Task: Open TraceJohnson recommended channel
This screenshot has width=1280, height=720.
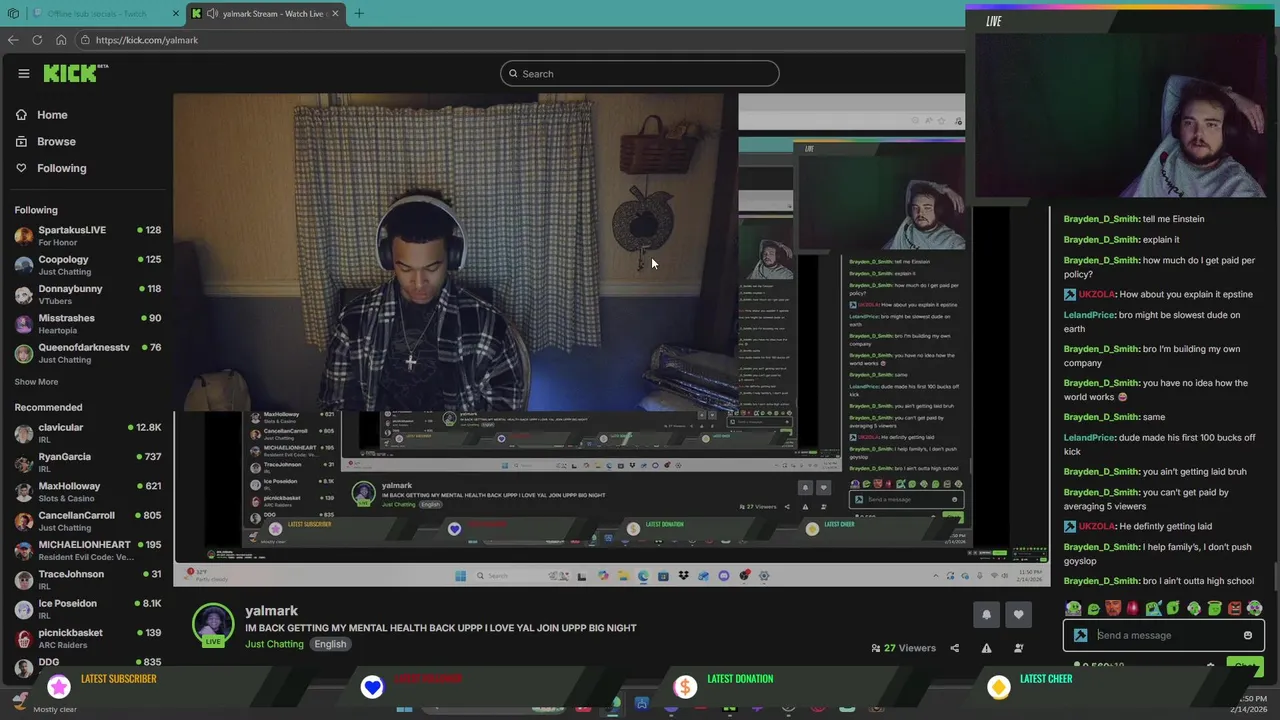Action: pyautogui.click(x=88, y=579)
